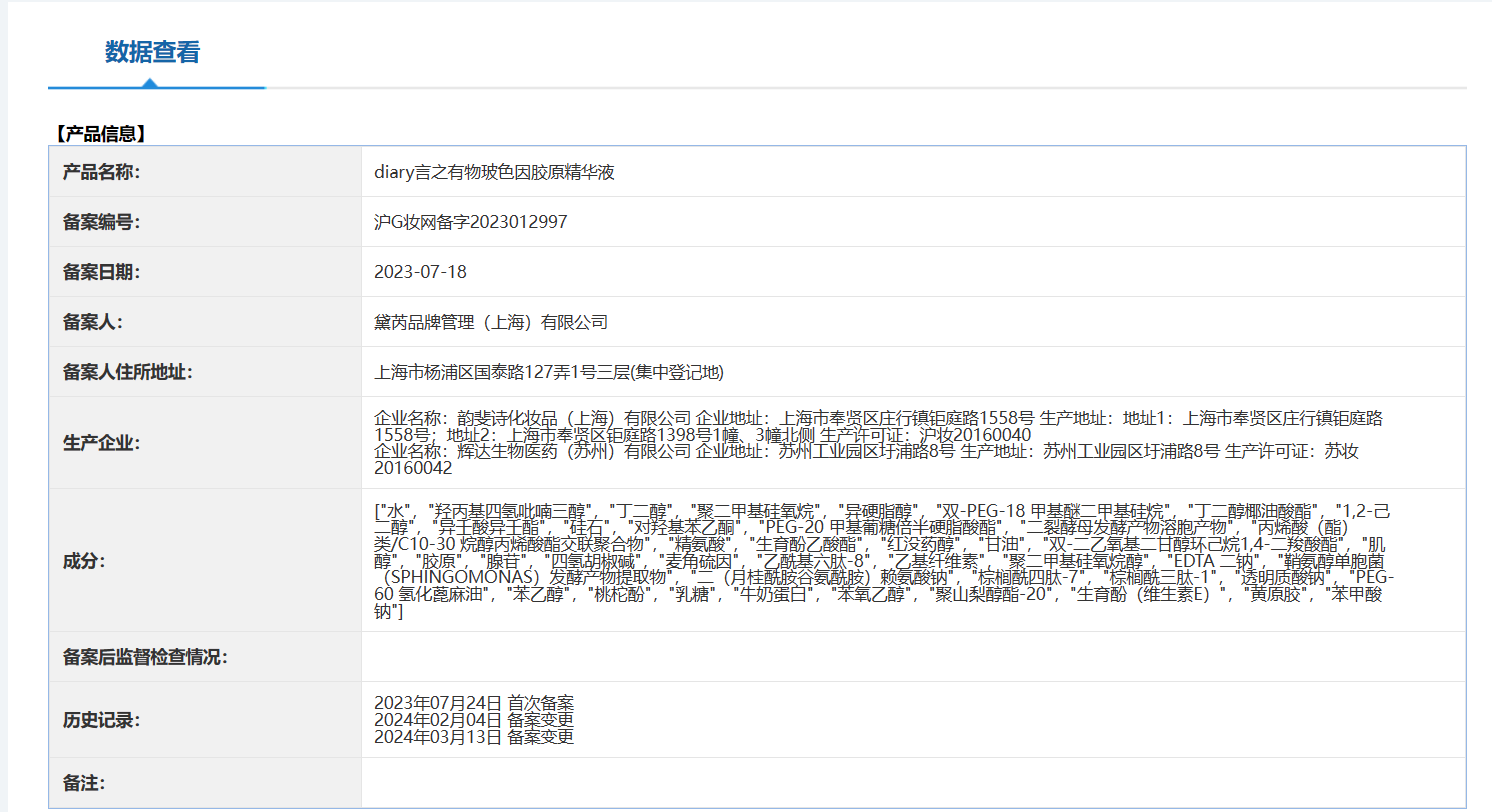Click the 历史记录 label cell
Viewport: 1492px width, 812px height.
205,720
